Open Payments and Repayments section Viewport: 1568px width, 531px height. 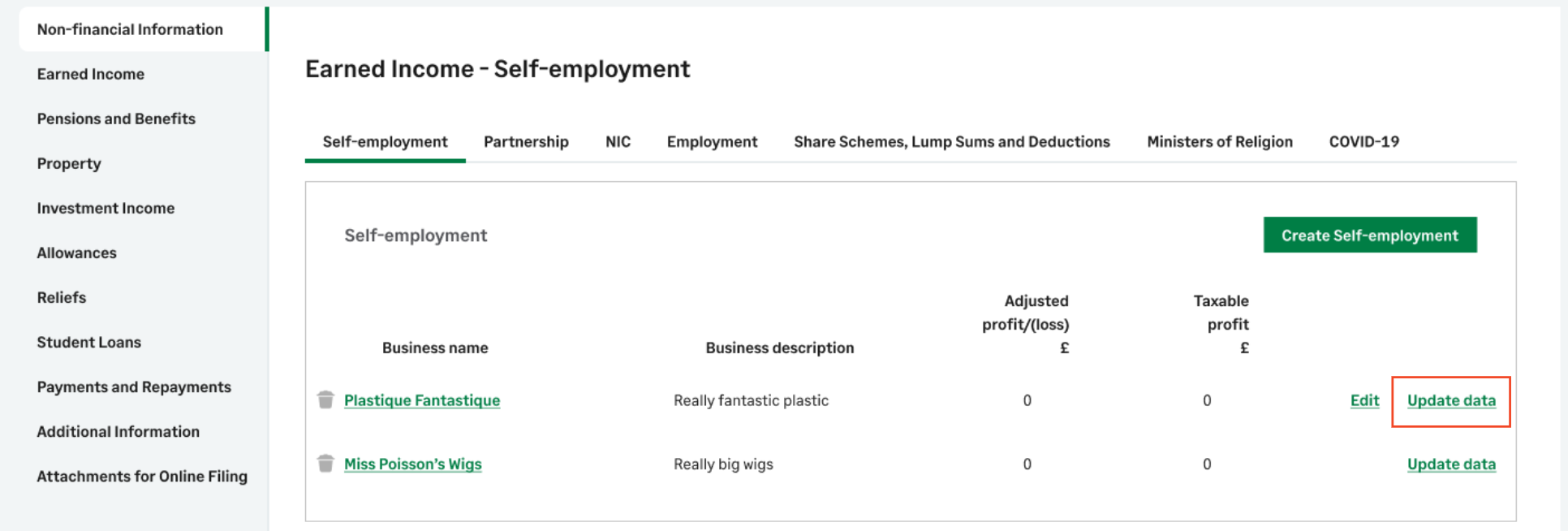tap(134, 386)
